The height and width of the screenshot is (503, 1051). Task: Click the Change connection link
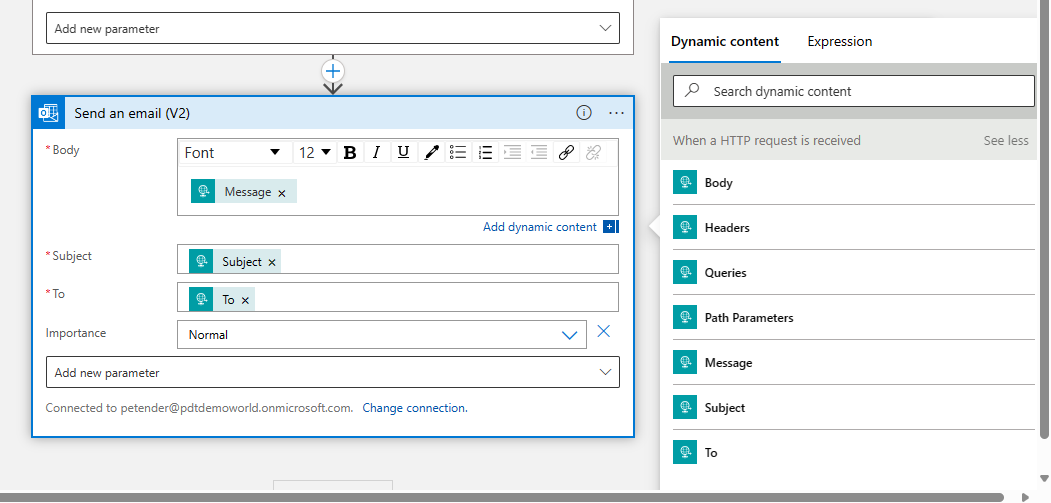pos(414,408)
